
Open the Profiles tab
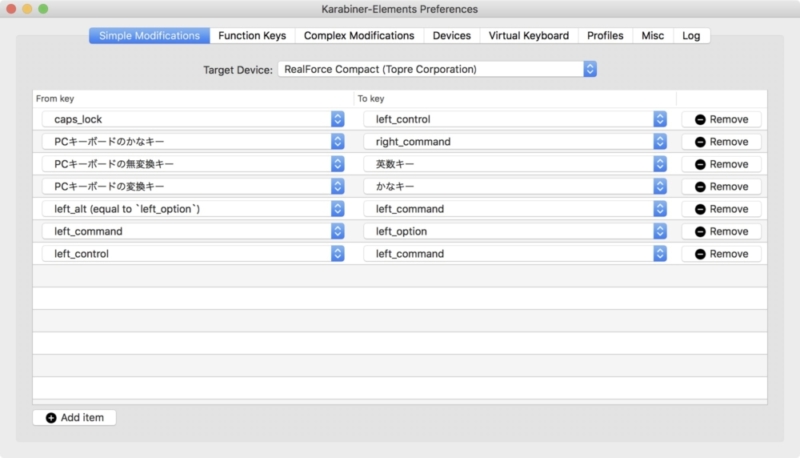[605, 36]
